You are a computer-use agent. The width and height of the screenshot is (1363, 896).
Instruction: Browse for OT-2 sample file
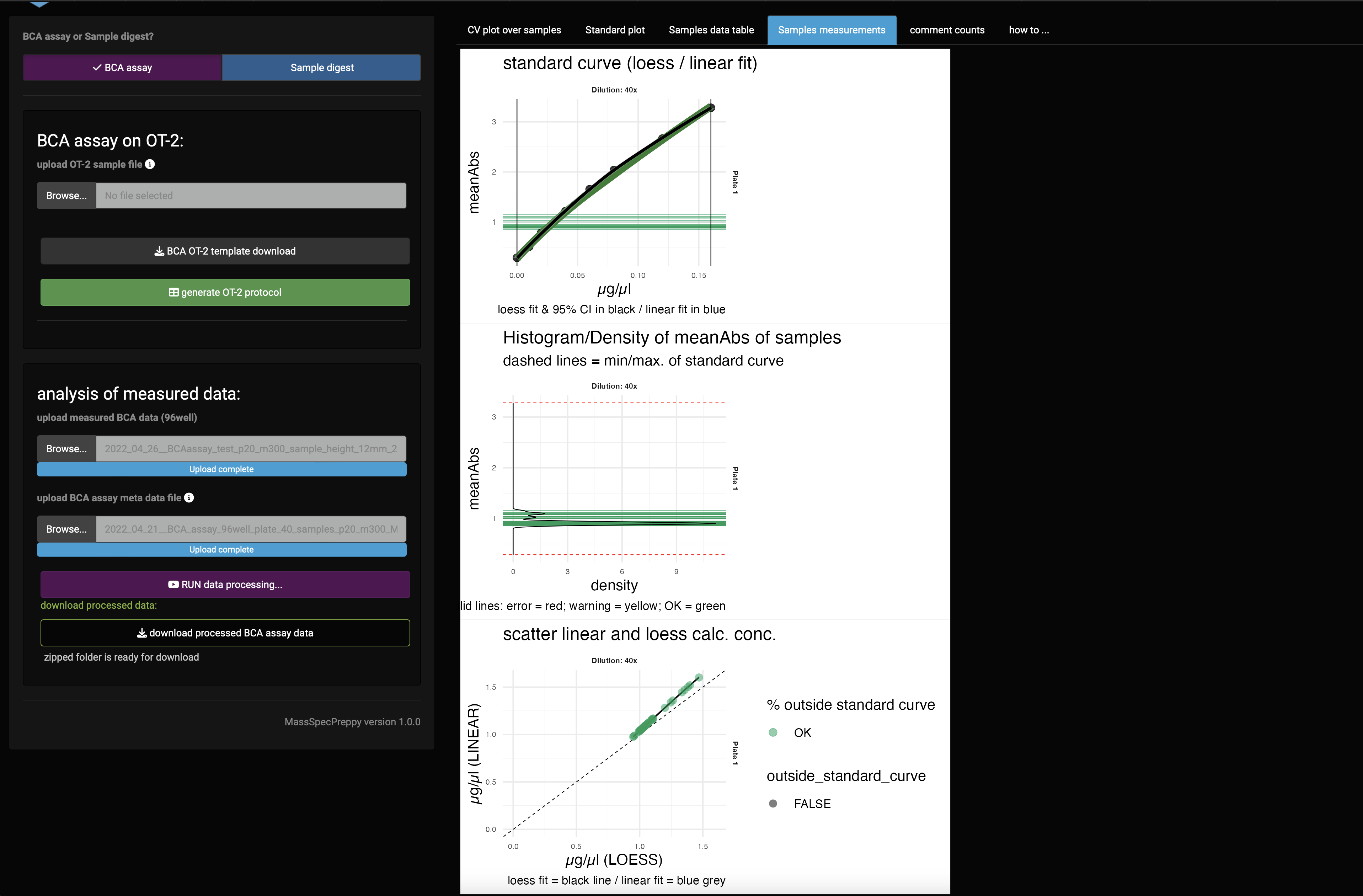pyautogui.click(x=66, y=196)
